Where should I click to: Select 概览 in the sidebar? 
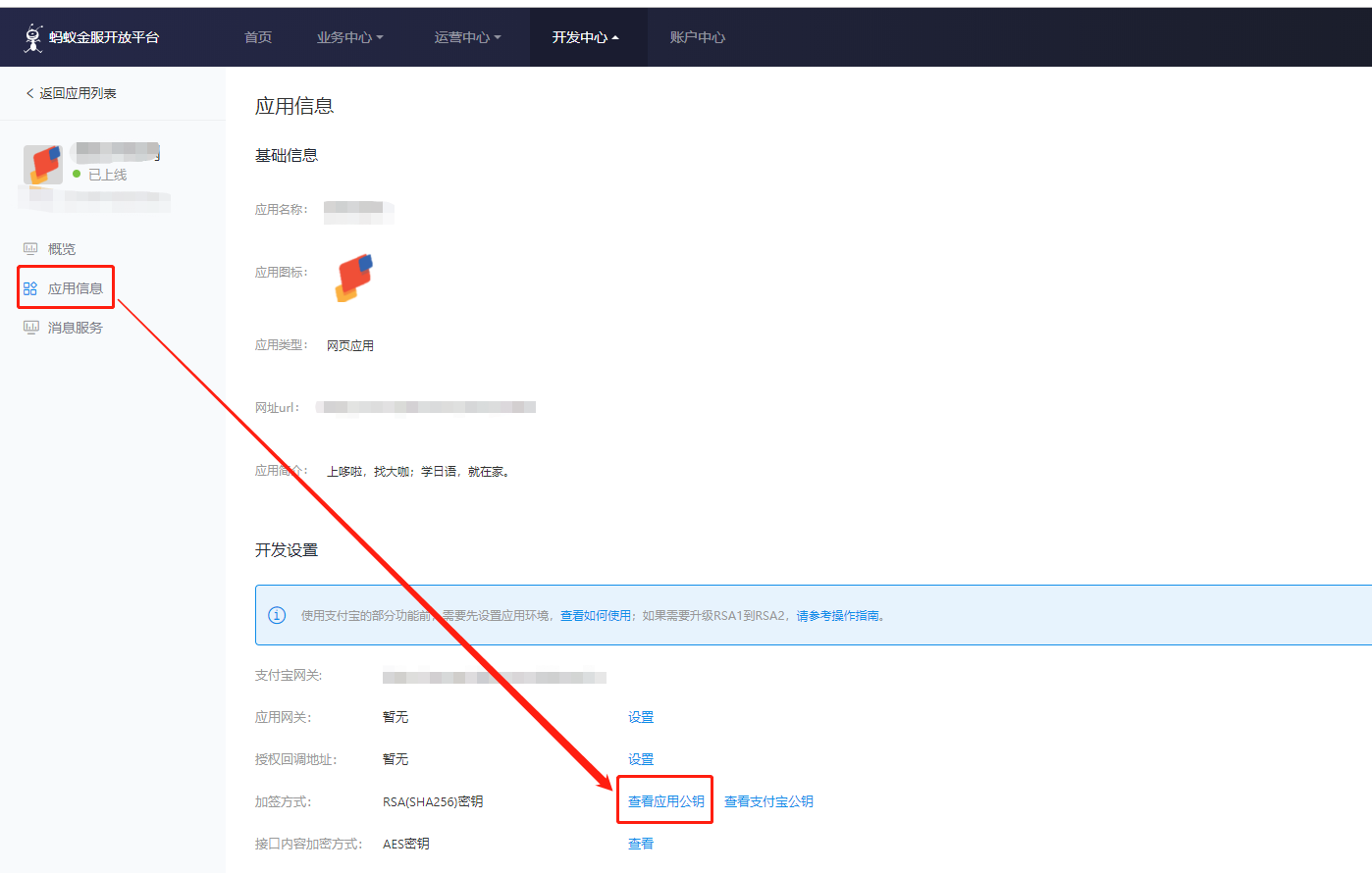[x=62, y=249]
